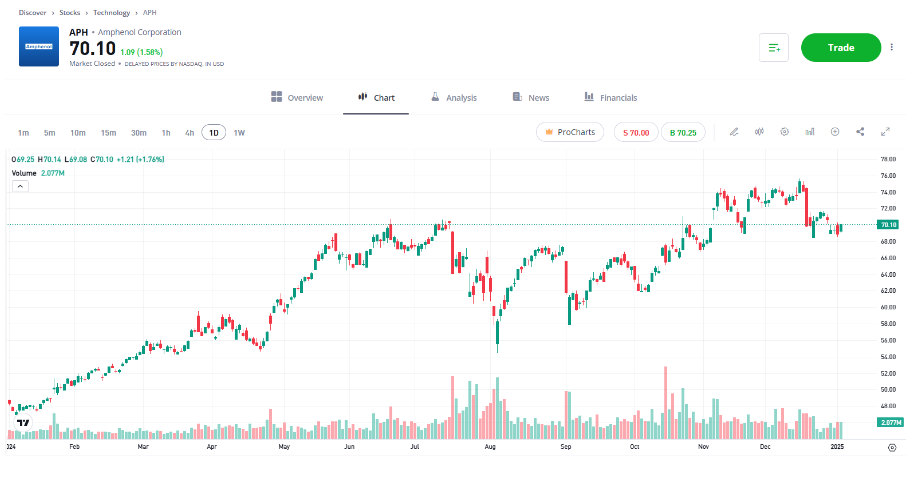The image size is (918, 478).
Task: Open the three-dot more options menu
Action: (892, 47)
